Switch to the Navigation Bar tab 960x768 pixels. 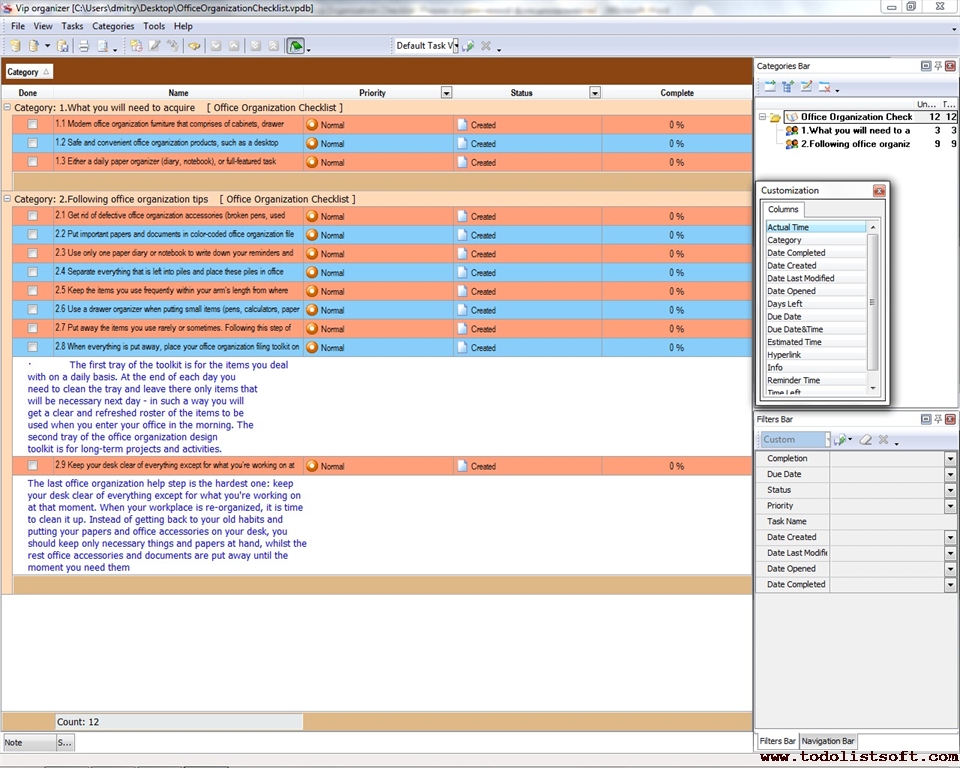(828, 741)
